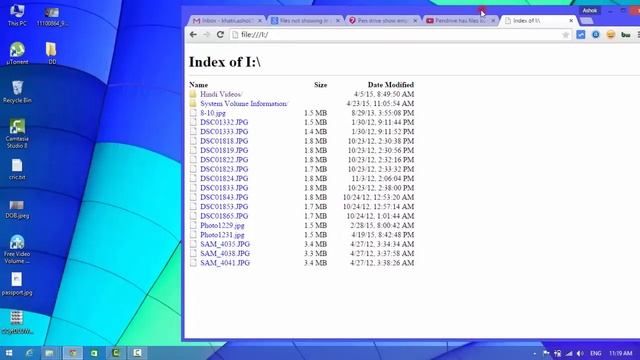Open DSC01332.JPG link
This screenshot has width=640, height=360.
tap(224, 122)
